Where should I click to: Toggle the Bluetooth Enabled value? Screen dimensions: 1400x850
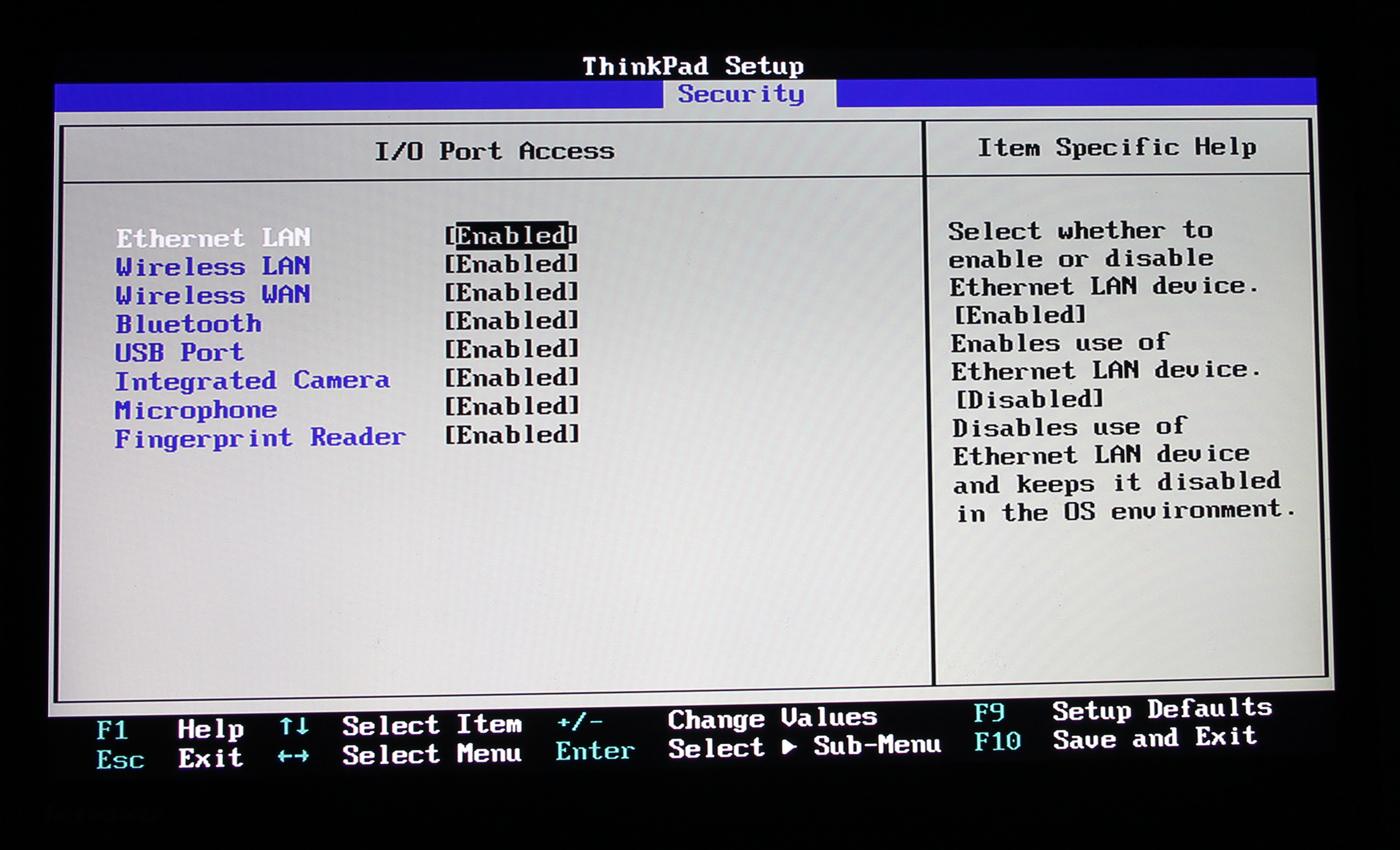[511, 321]
